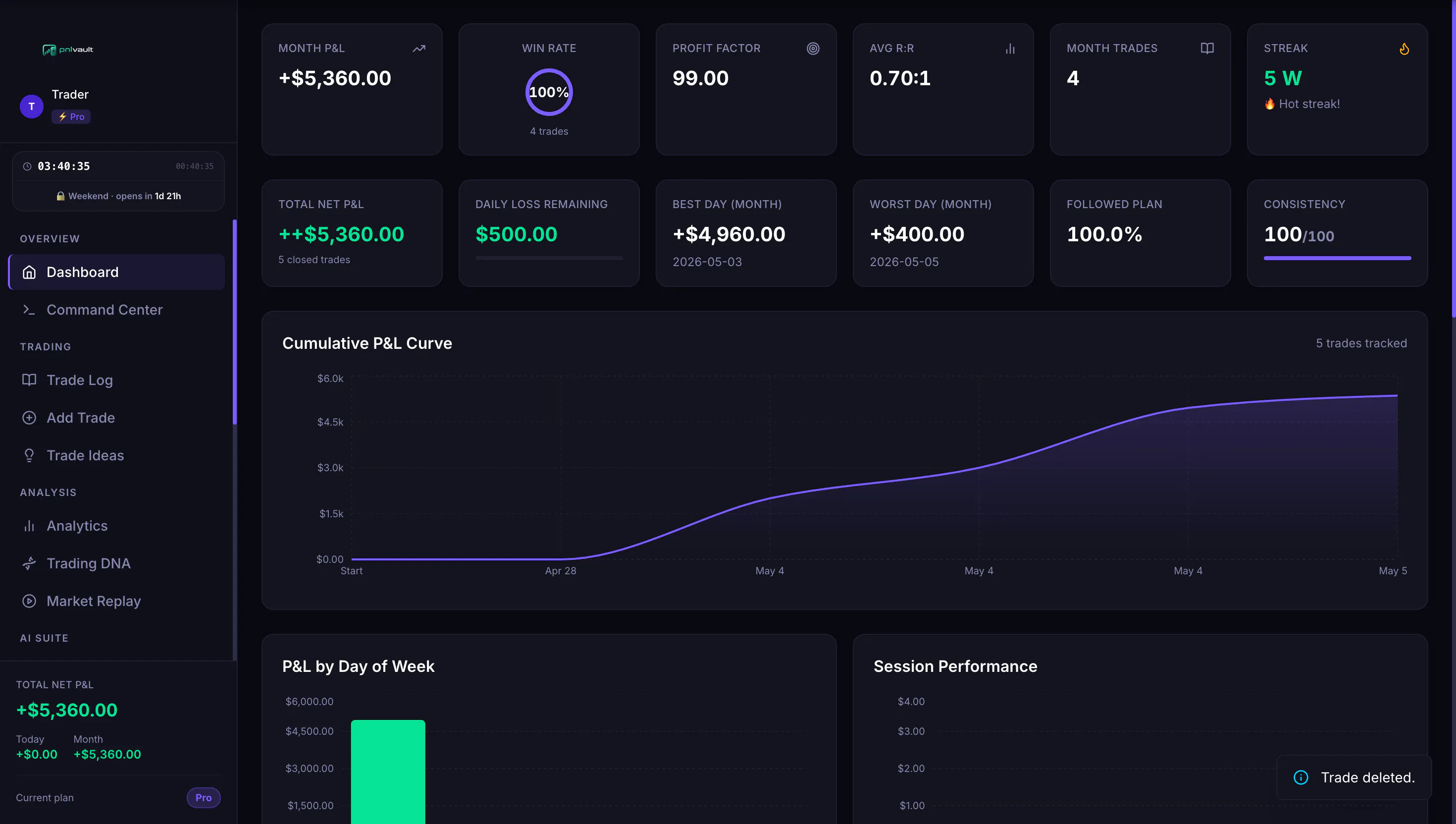The image size is (1456, 824).
Task: Click the 5 closed trades text
Action: (314, 260)
